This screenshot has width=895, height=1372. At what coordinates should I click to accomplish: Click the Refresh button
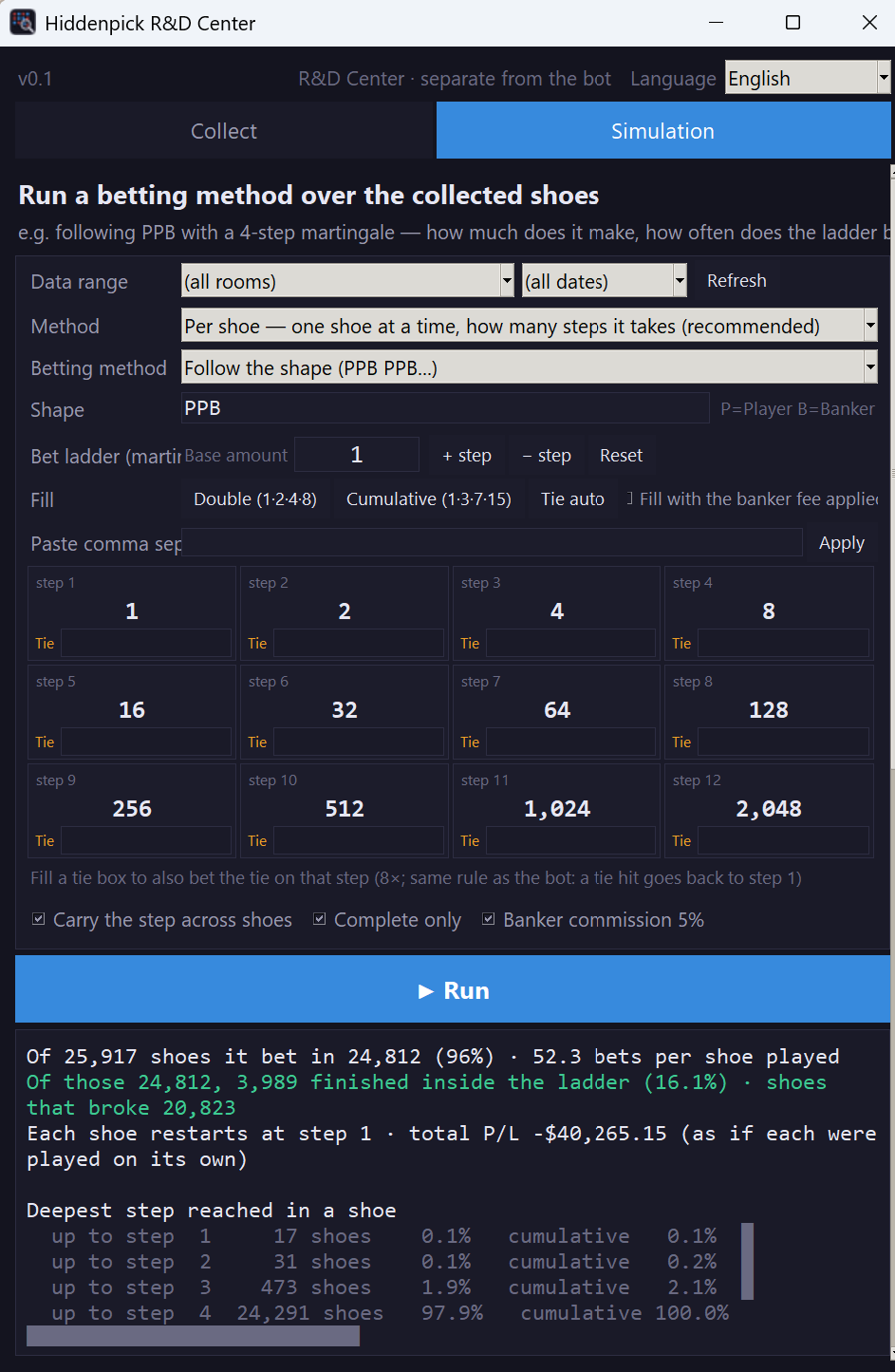[737, 281]
